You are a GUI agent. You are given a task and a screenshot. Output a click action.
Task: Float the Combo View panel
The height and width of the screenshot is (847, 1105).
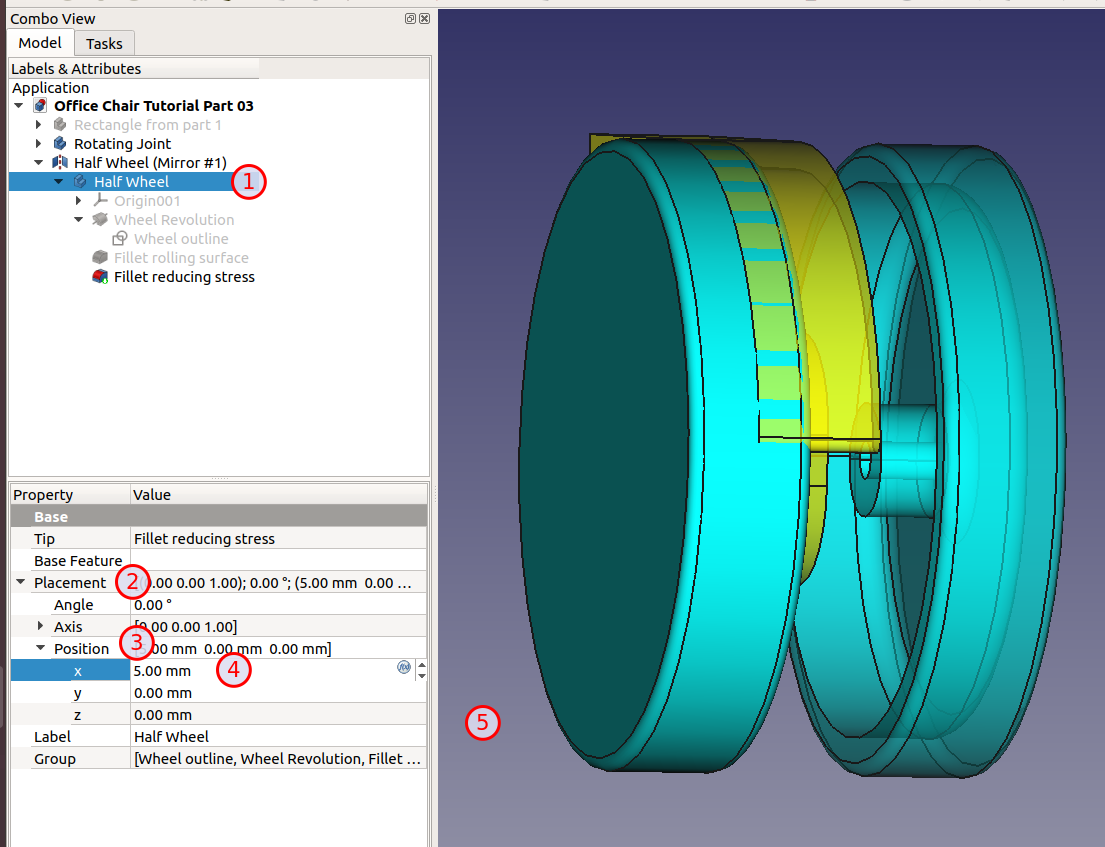(x=410, y=19)
